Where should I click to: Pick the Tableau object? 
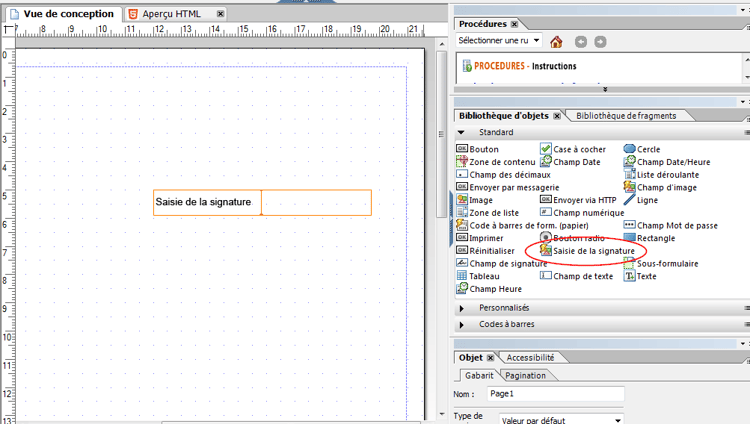tap(478, 276)
